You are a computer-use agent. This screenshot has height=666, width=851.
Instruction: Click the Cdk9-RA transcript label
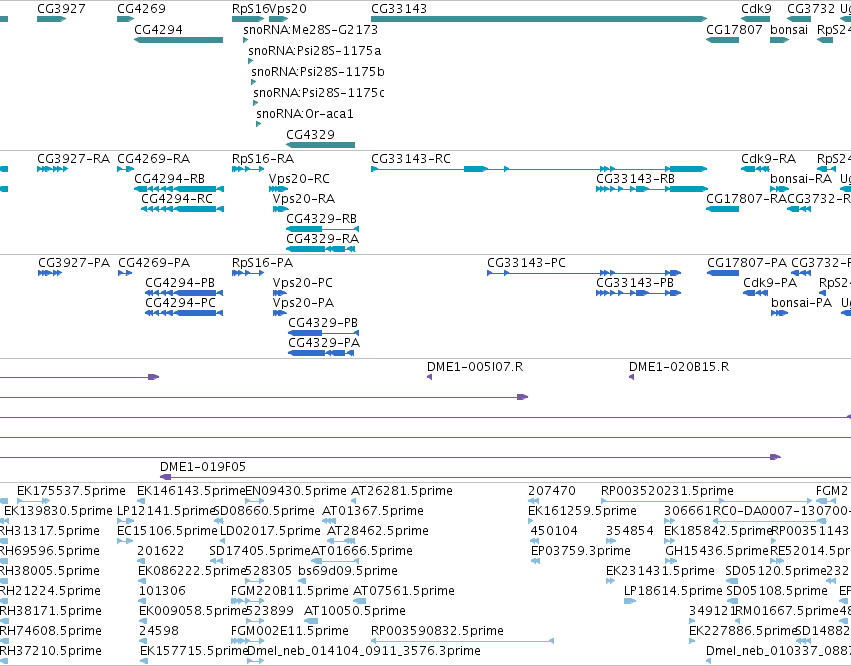[769, 158]
